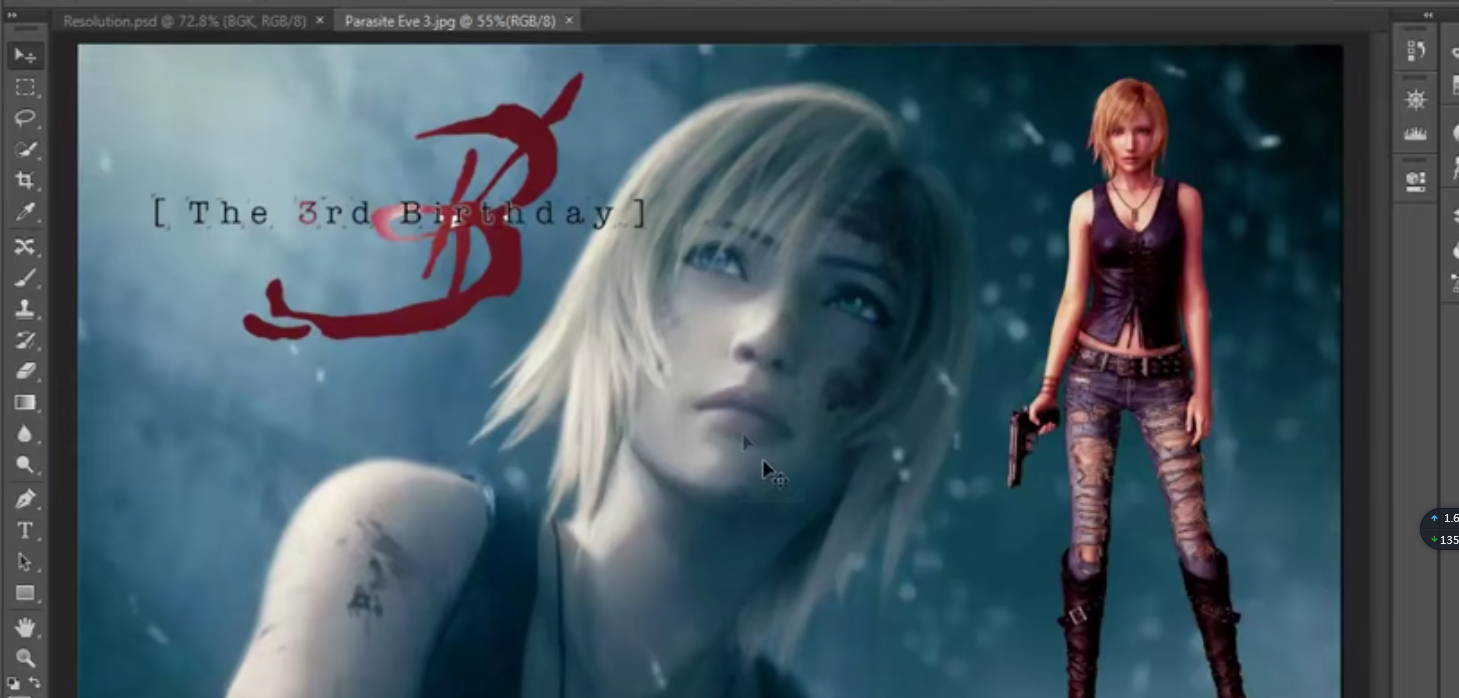Switch to the Resolution.psd document tab
Screen dimensions: 1459x698
click(x=184, y=20)
